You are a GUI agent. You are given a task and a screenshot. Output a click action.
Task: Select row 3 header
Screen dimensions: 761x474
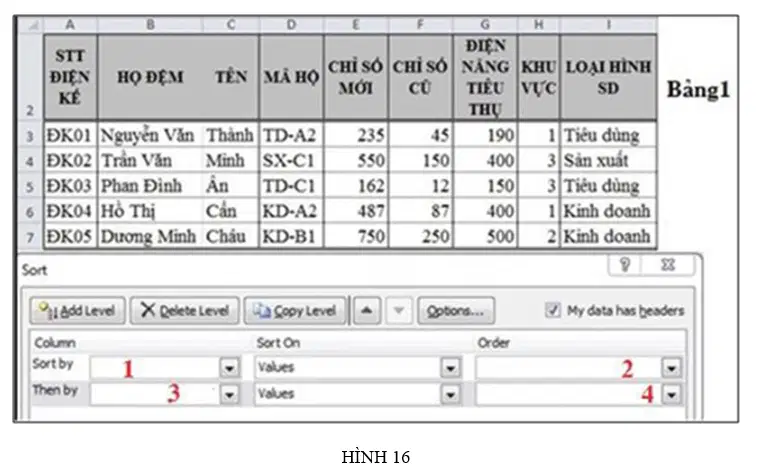30,135
